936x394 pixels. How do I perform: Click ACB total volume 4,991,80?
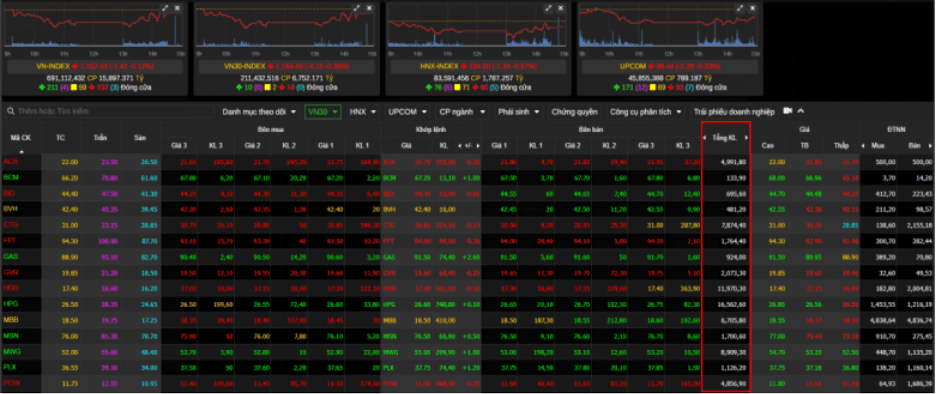734,162
